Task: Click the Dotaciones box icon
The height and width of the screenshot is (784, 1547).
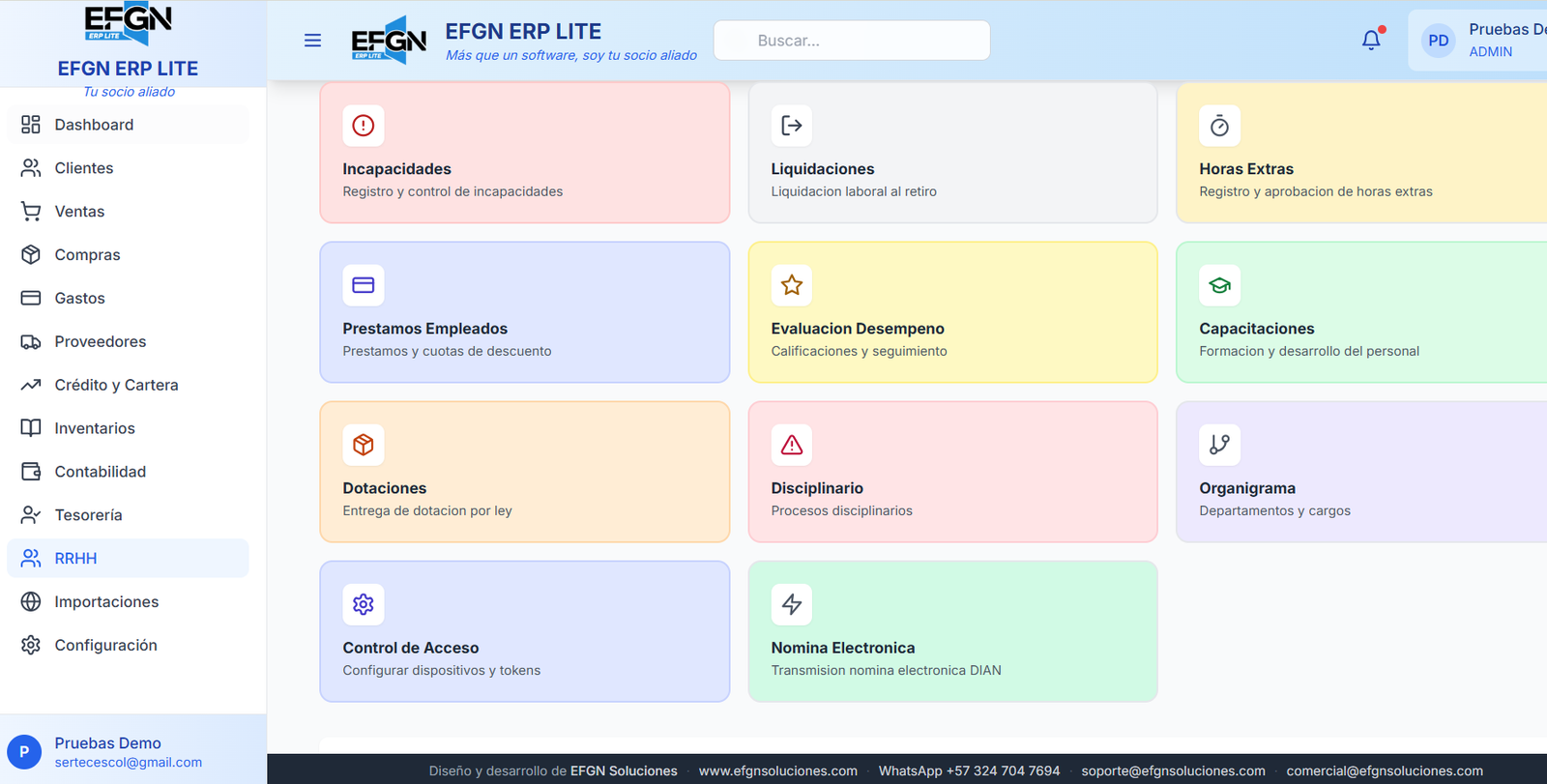Action: coord(364,445)
